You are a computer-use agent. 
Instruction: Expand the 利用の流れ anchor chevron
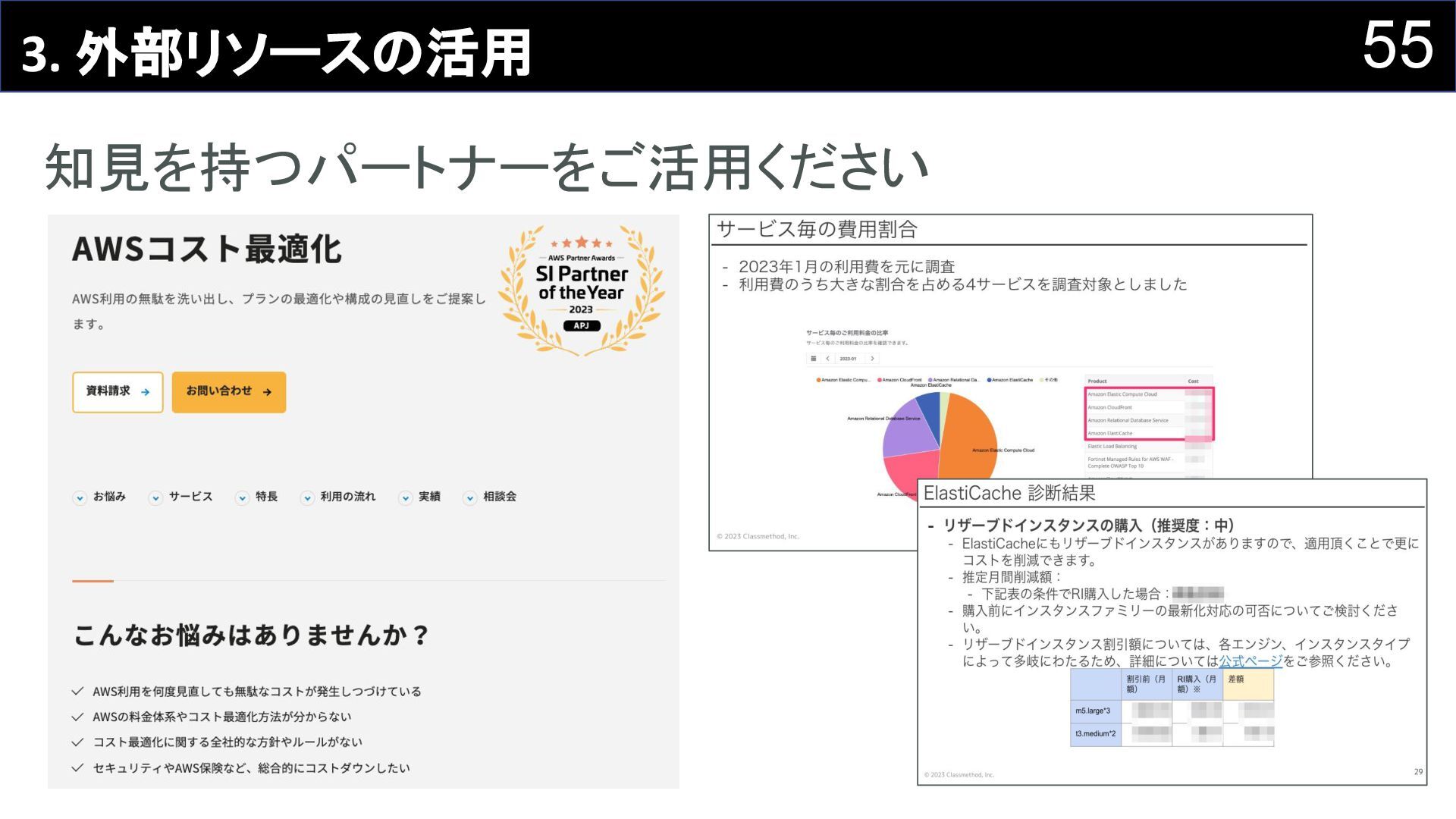[x=307, y=498]
